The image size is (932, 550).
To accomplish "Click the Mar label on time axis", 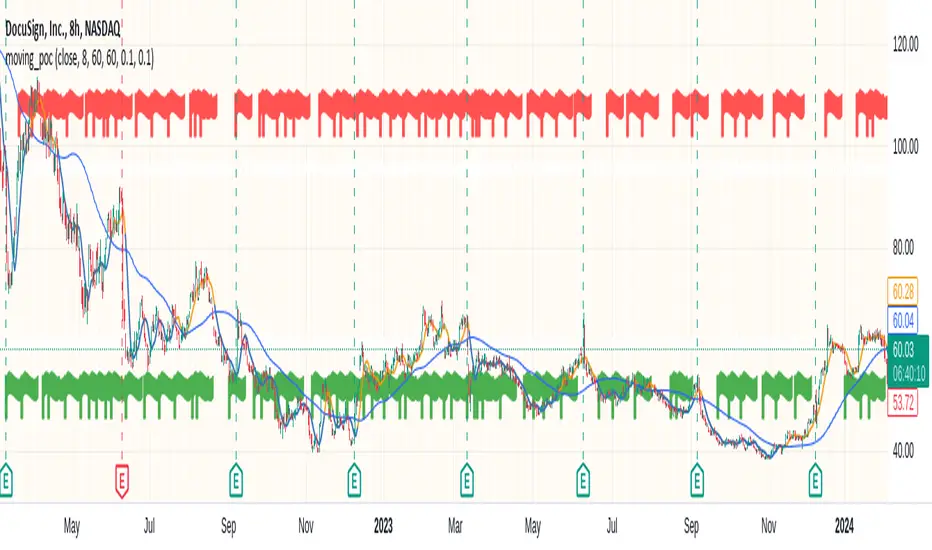I will click(455, 526).
